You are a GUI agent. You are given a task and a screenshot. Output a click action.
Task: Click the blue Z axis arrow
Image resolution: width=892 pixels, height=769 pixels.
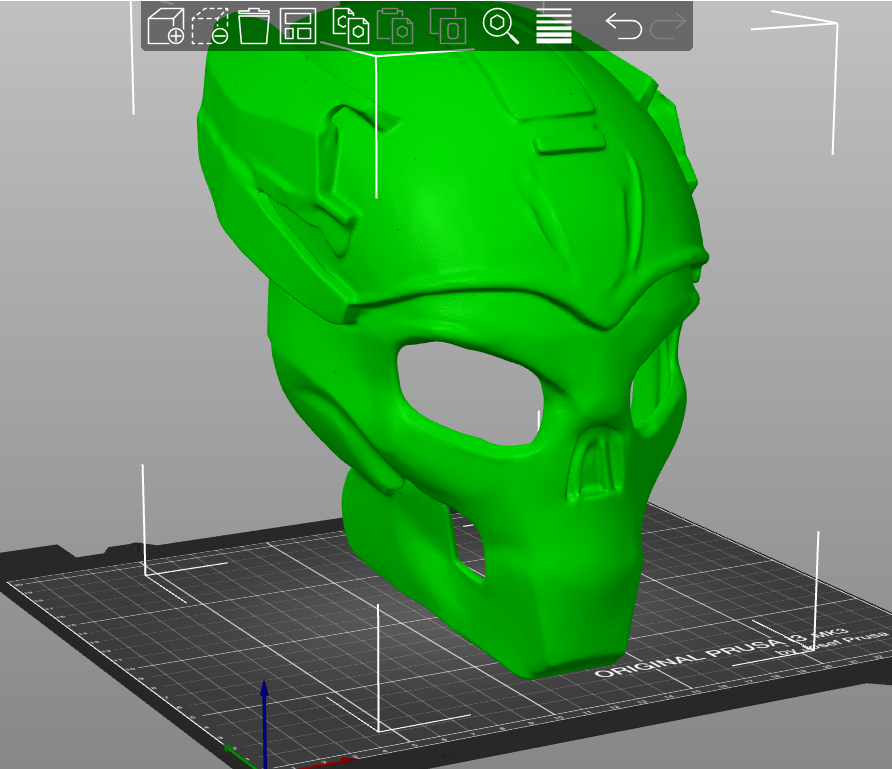[265, 722]
